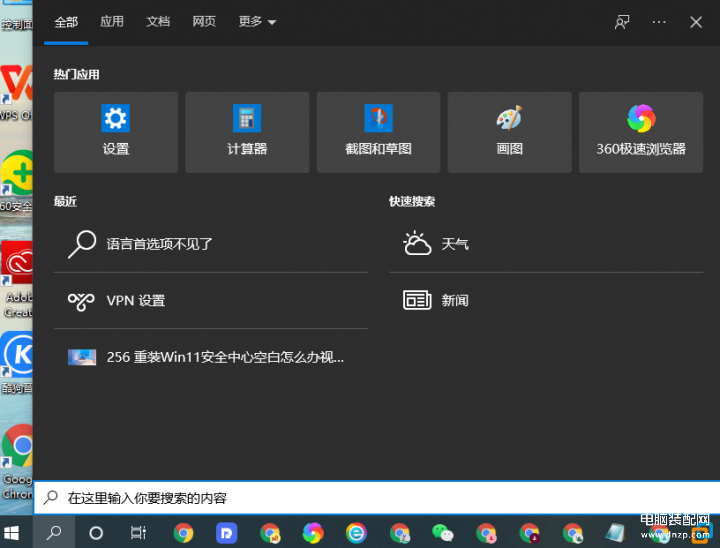Viewport: 720px width, 548px height.
Task: Click the thumbnail of the 256 重装Win11 file
Action: point(82,357)
